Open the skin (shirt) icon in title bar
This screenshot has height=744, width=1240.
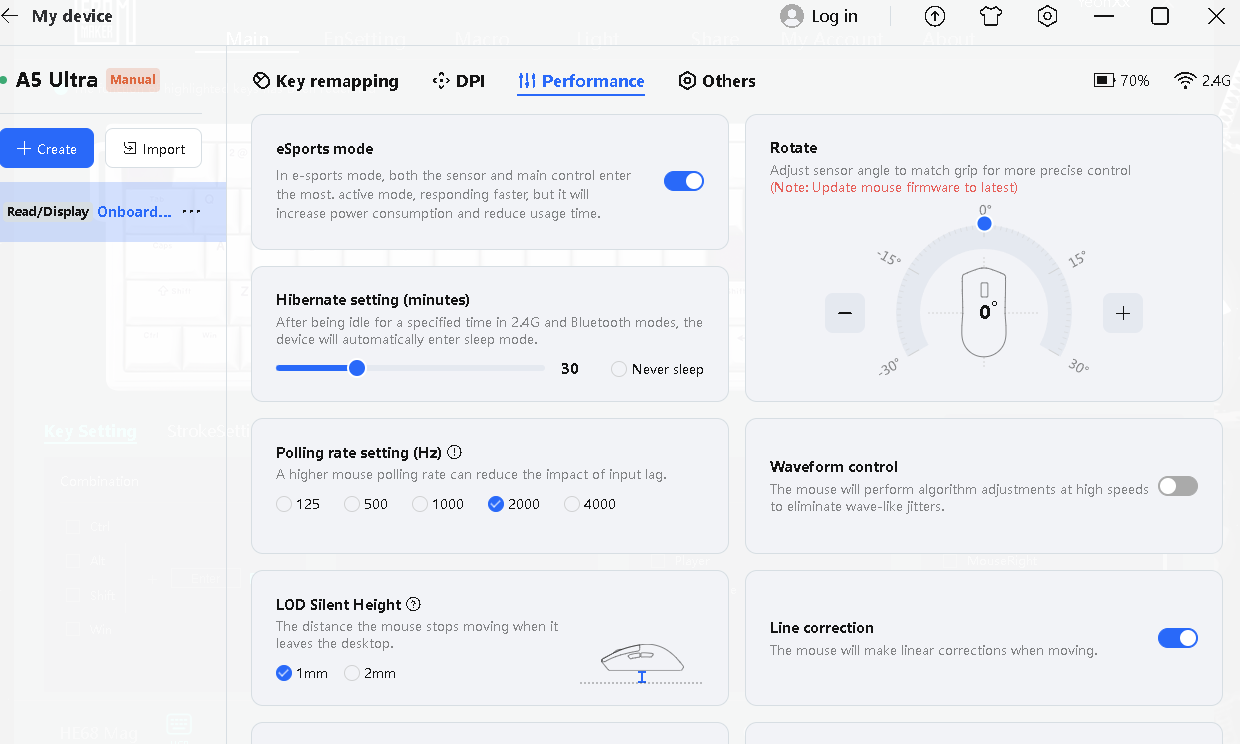pos(991,16)
